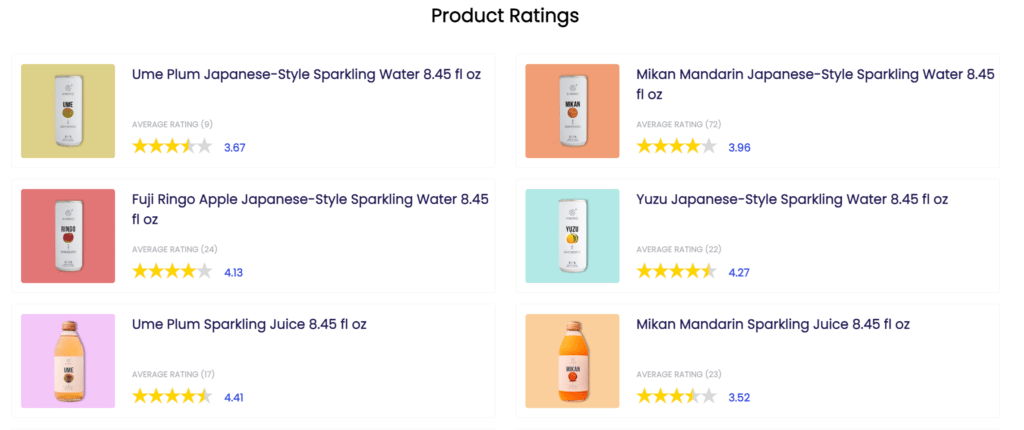This screenshot has height=430, width=1024.
Task: Click the 4.27 rating score for Yuzu
Action: tap(739, 272)
